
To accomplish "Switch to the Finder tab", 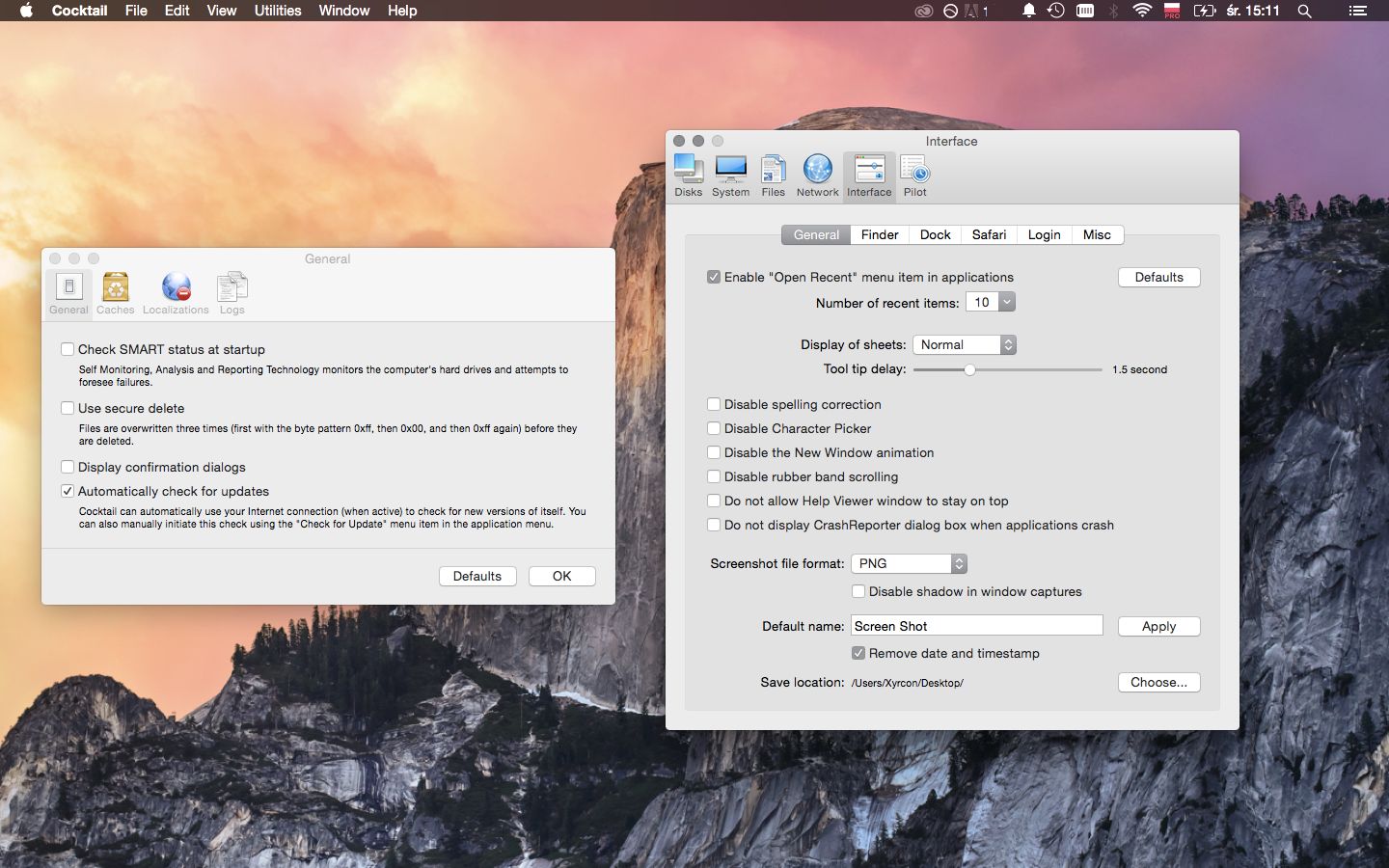I will (x=880, y=234).
